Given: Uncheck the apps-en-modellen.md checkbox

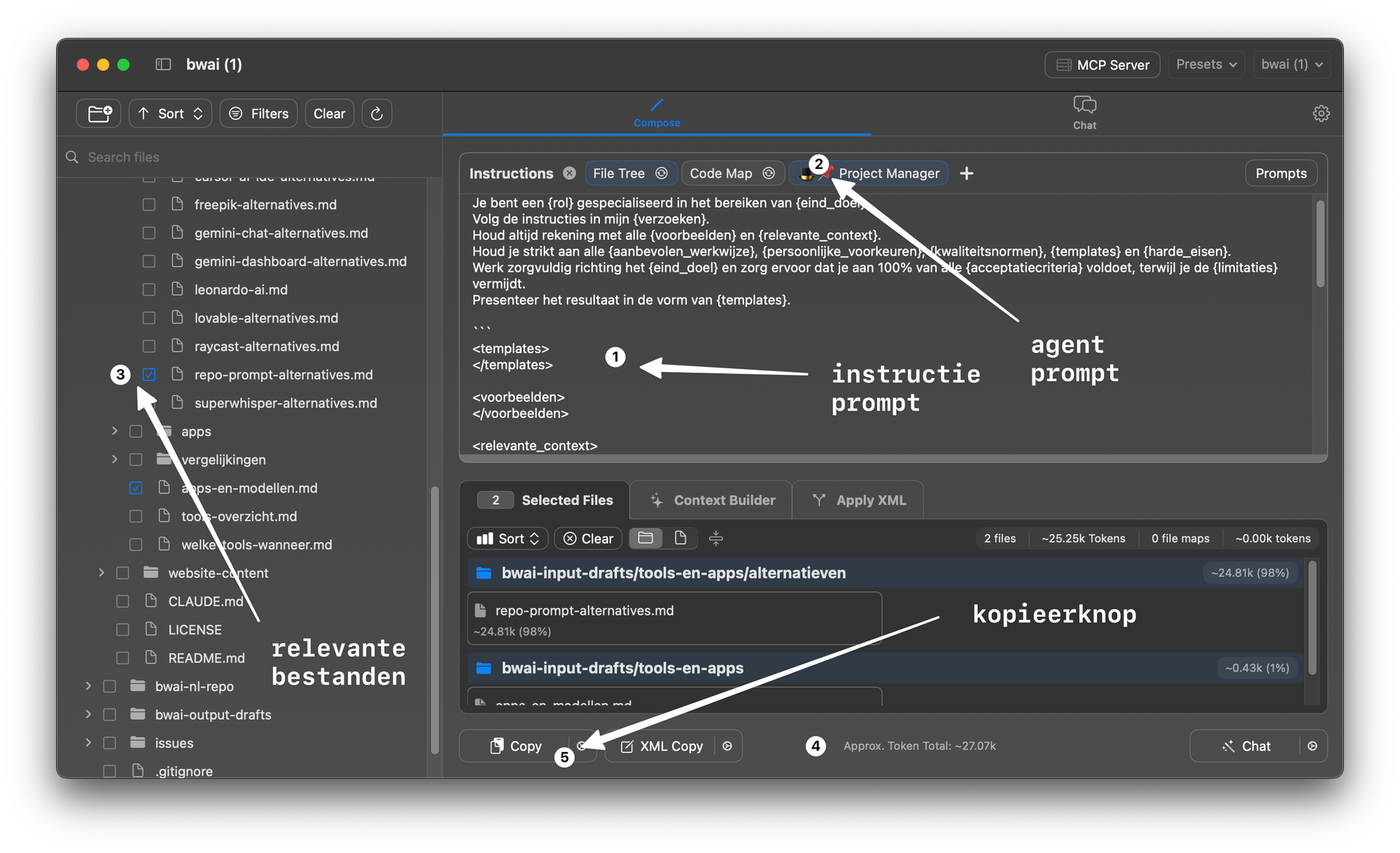Looking at the screenshot, I should (x=136, y=488).
